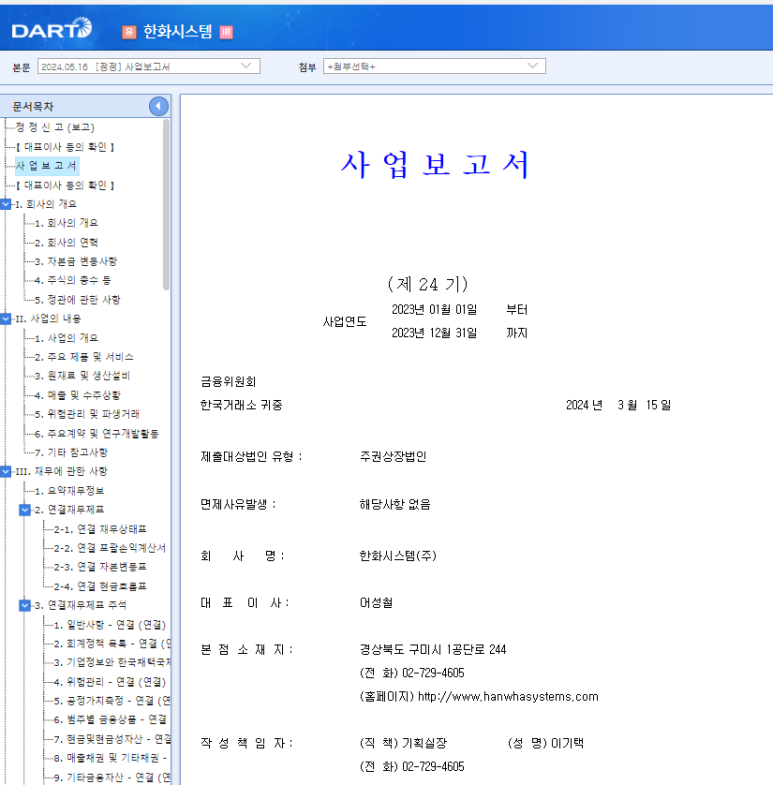Go to 1. 일반사항 - 연결 note
The image size is (773, 785).
(x=110, y=625)
